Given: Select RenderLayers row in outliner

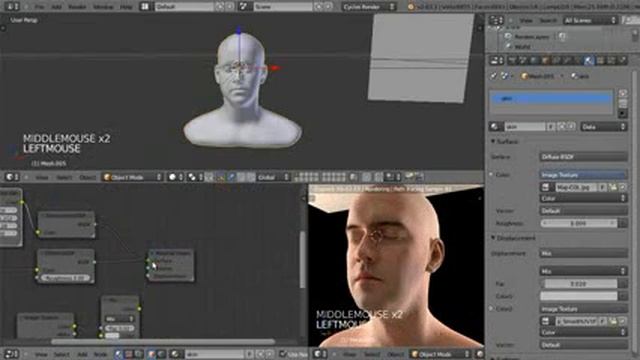Looking at the screenshot, I should [531, 37].
